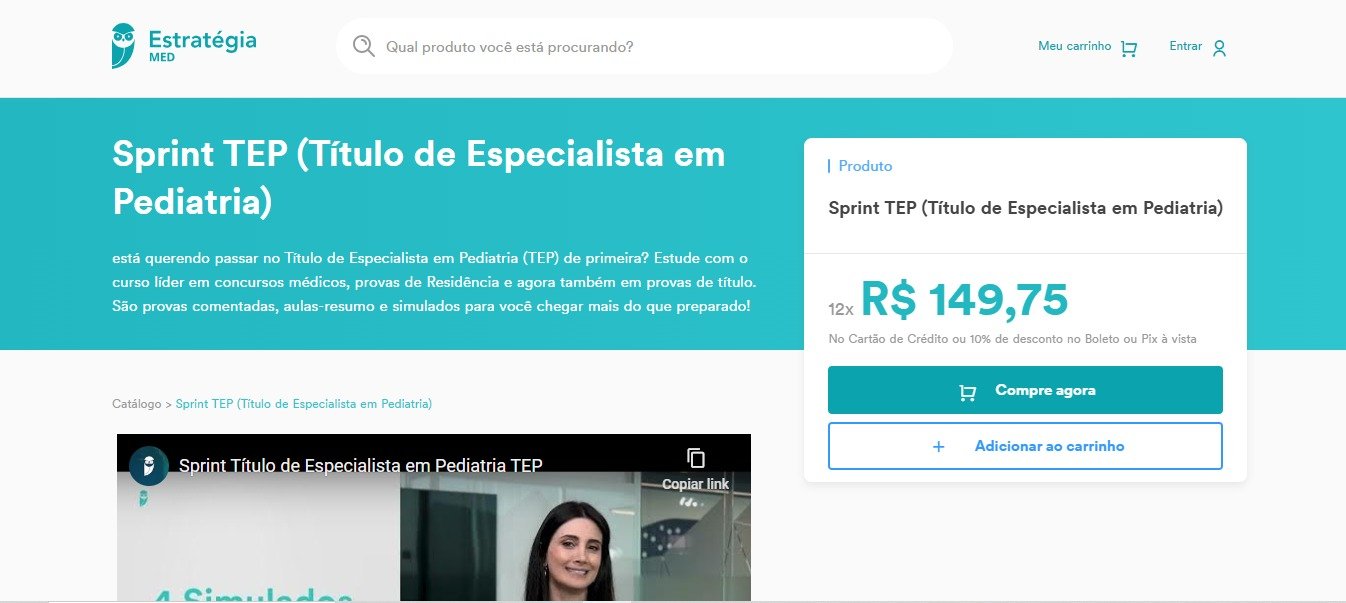The height and width of the screenshot is (603, 1346).
Task: Open the video title Sprint Título de Especialista
Action: click(x=361, y=466)
